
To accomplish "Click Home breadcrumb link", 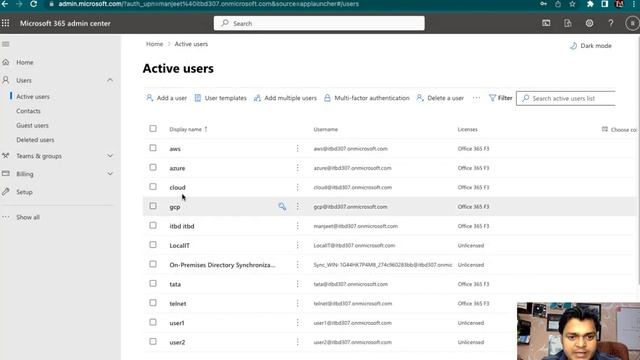I will pos(154,44).
